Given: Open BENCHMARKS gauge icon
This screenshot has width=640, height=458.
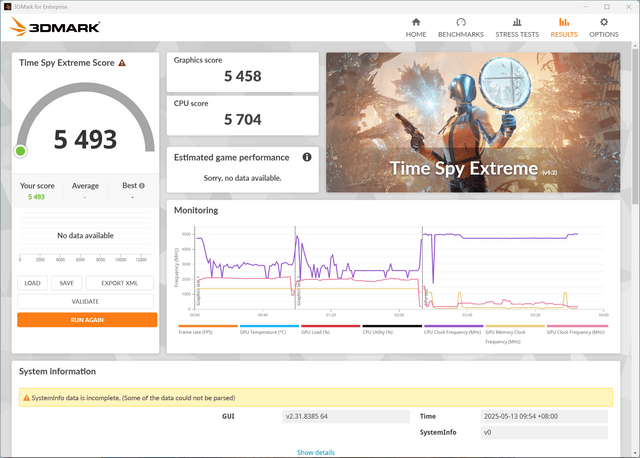Looking at the screenshot, I should [x=461, y=22].
